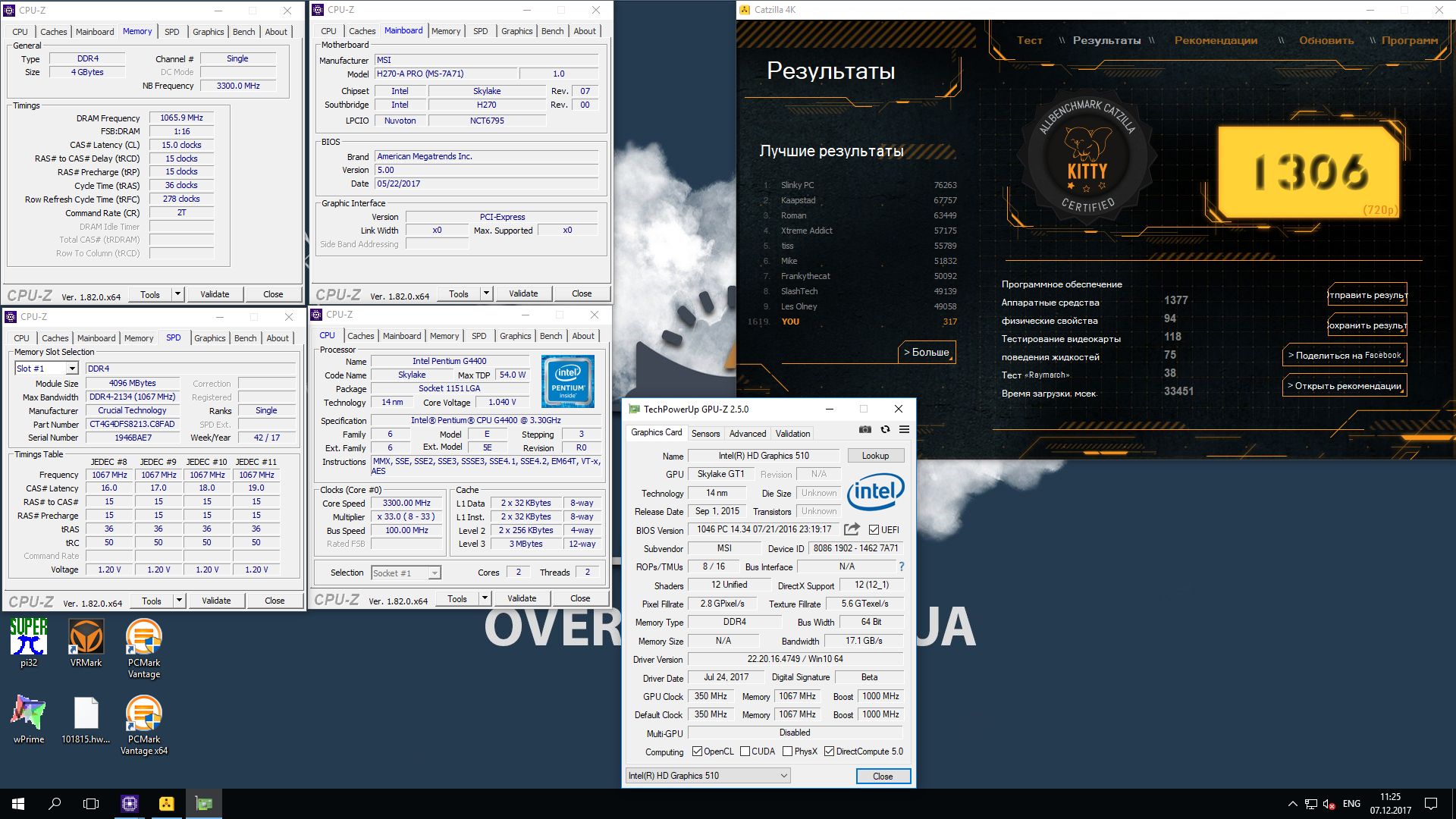This screenshot has height=819, width=1456.
Task: Click the GPU name field Intel(R) HD Graphics 510
Action: click(x=764, y=456)
